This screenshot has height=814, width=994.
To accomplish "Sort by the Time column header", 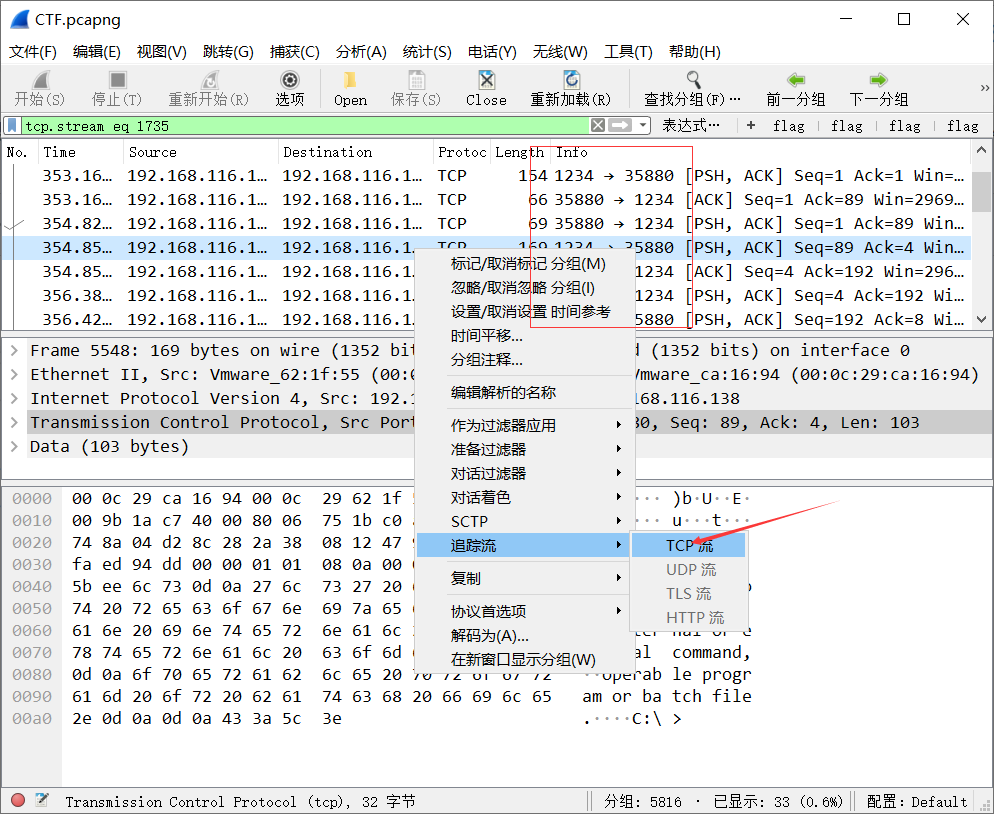I will (x=81, y=152).
